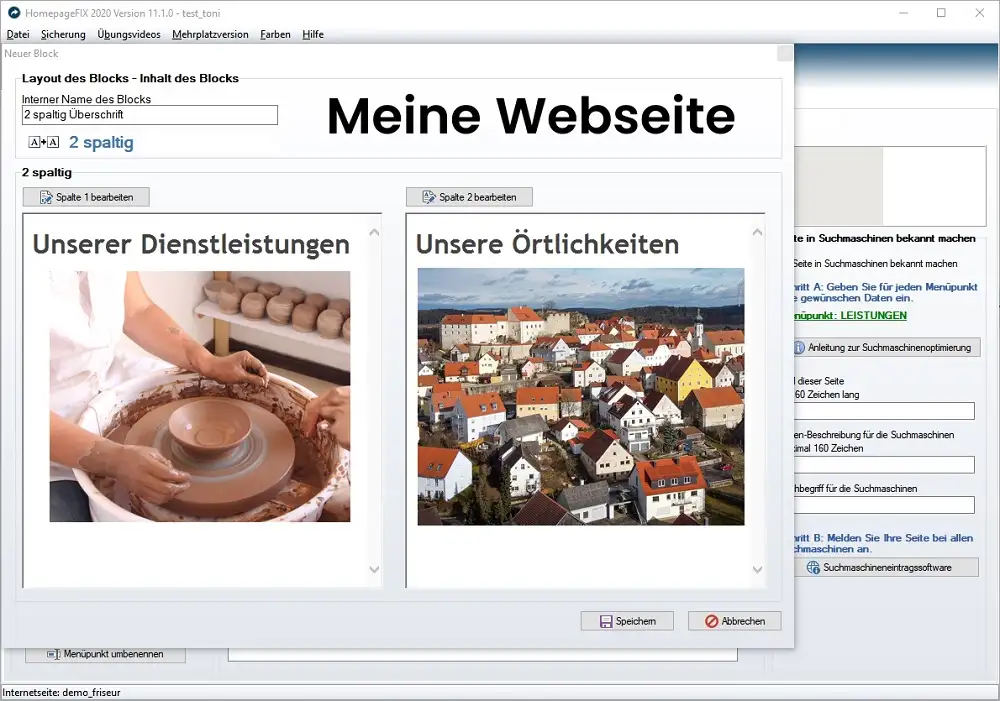Cancel the dialog via the Abbrechen button
1000x701 pixels.
[x=734, y=621]
